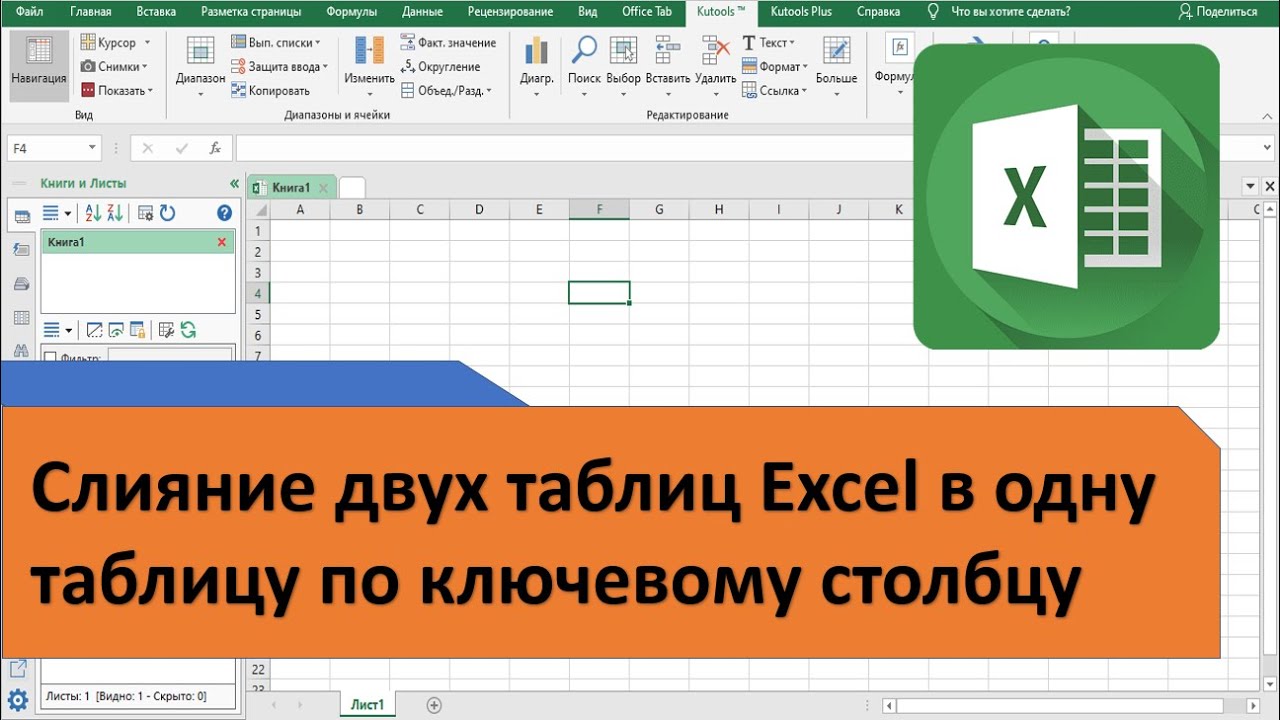Image resolution: width=1280 pixels, height=720 pixels.
Task: Add a new sheet with plus button
Action: pyautogui.click(x=434, y=705)
